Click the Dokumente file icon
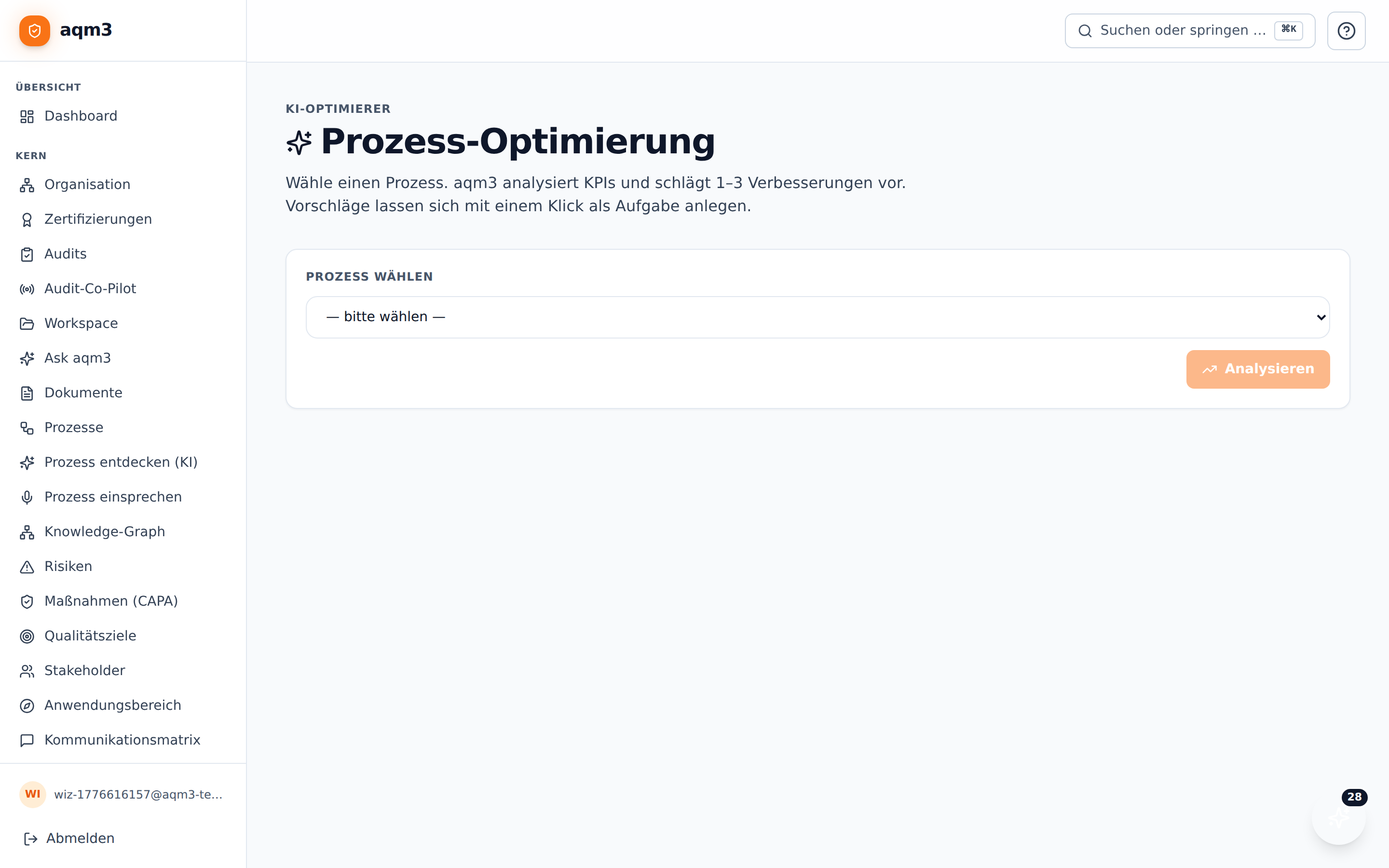This screenshot has width=1389, height=868. (x=27, y=393)
